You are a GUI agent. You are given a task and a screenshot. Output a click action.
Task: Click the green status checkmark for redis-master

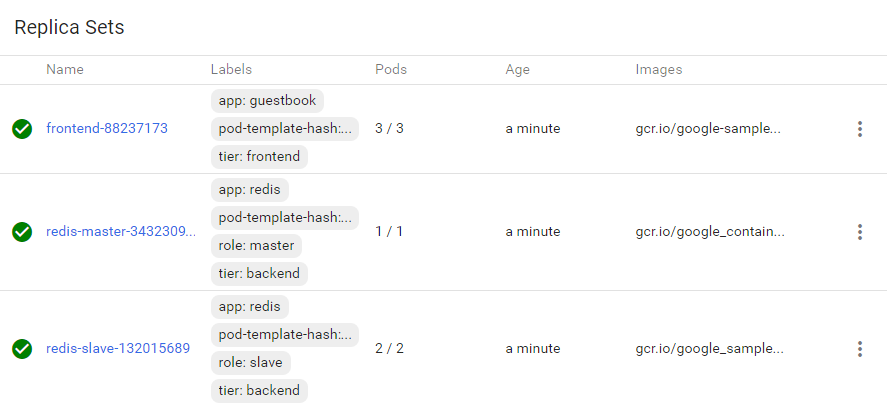coord(22,232)
